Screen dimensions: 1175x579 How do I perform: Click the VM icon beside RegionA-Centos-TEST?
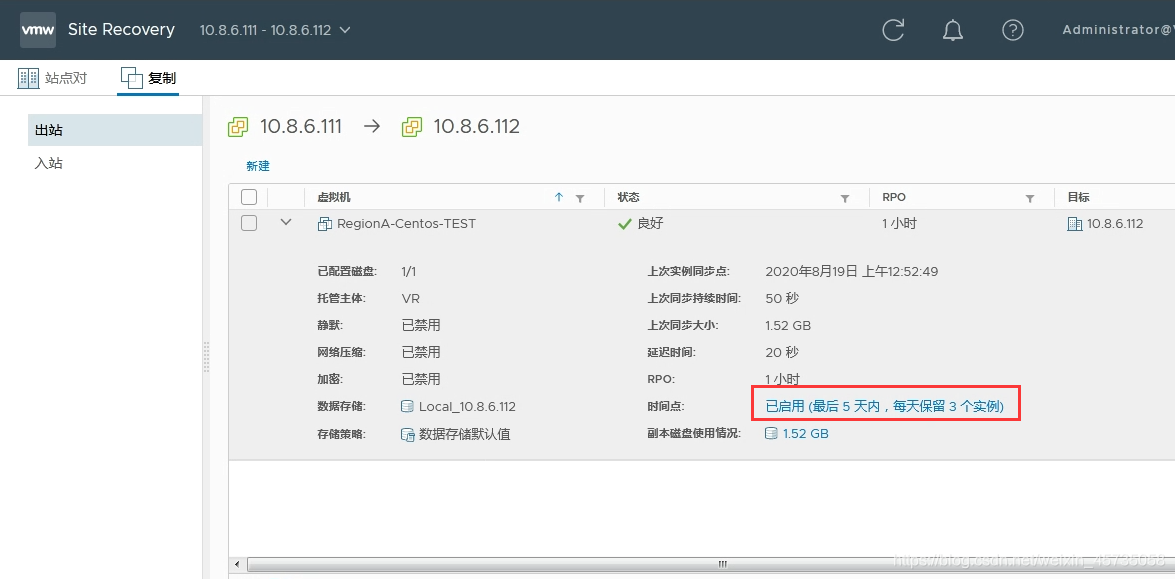click(x=324, y=223)
